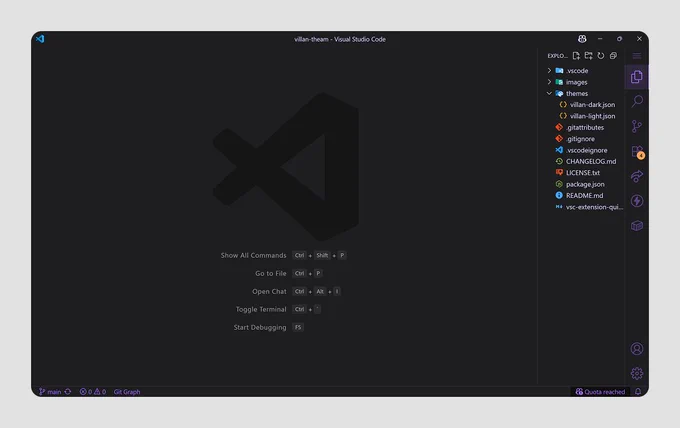Select package.json in the Explorer

(584, 184)
